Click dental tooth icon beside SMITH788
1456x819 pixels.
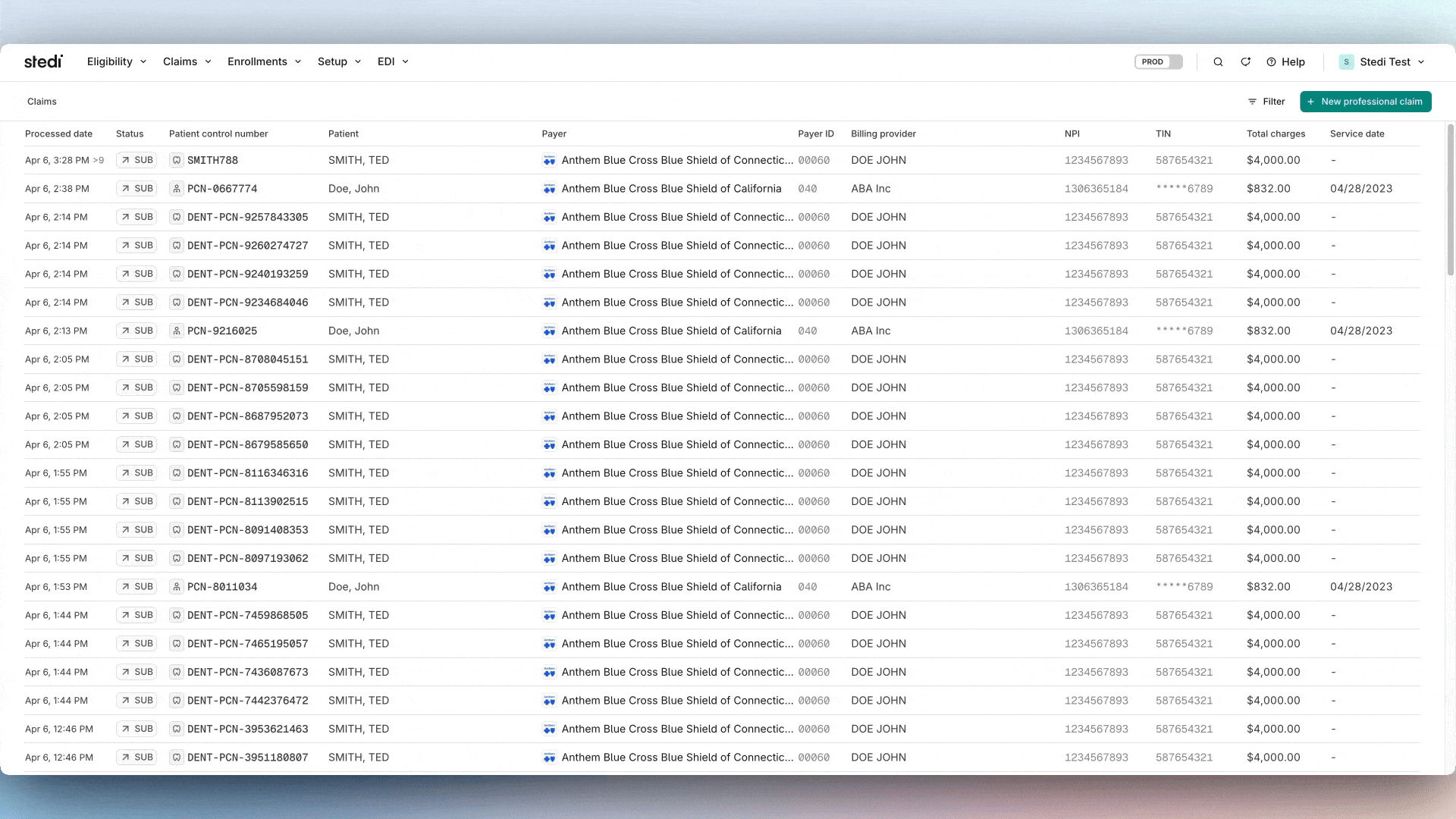tap(176, 160)
